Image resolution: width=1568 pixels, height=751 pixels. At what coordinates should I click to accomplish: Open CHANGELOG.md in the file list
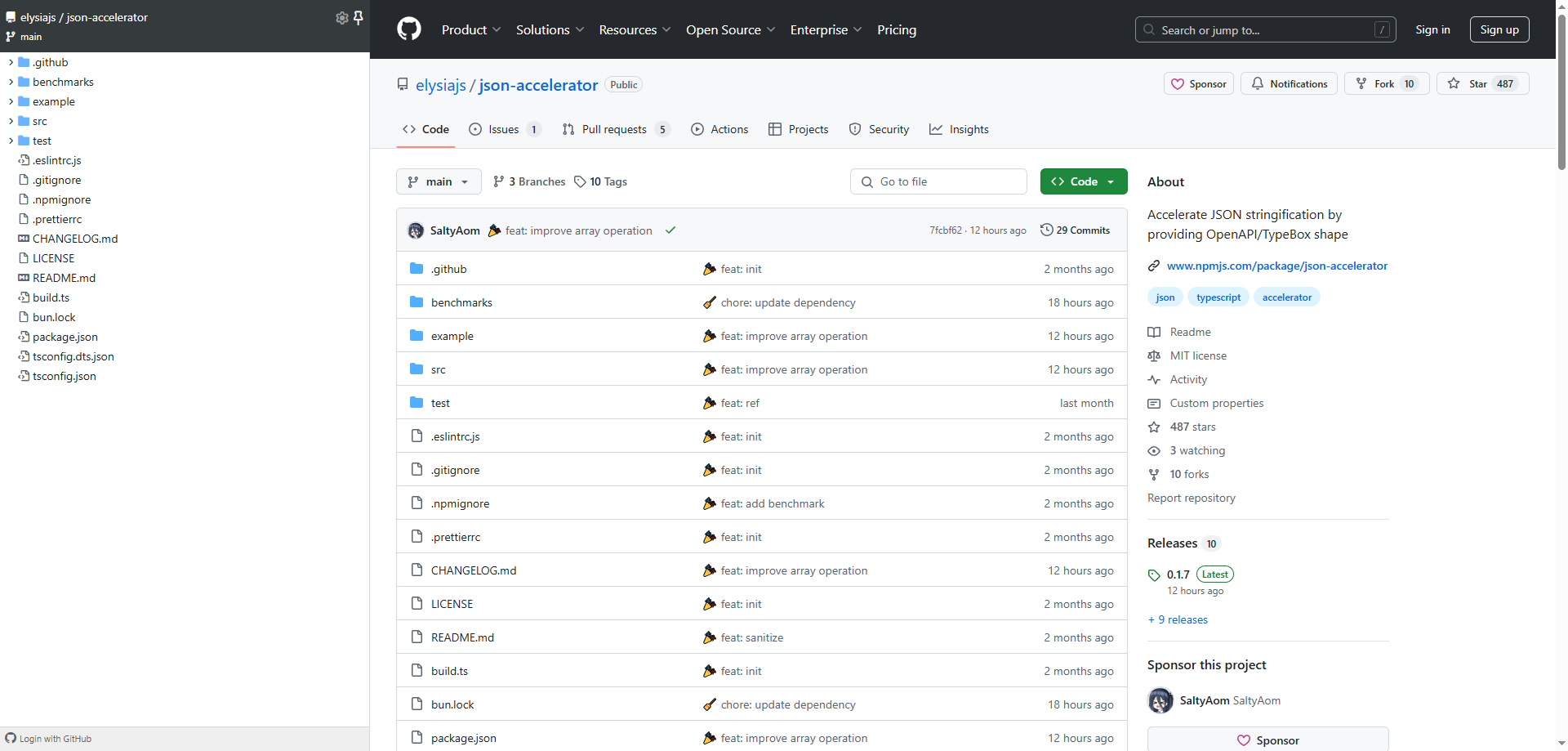tap(474, 570)
